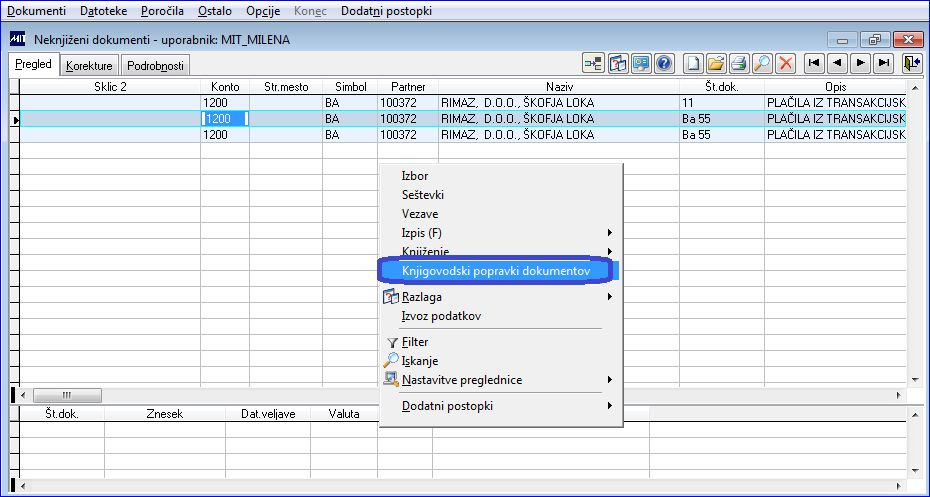The image size is (930, 497).
Task: Click the Konto column header
Action: click(225, 87)
